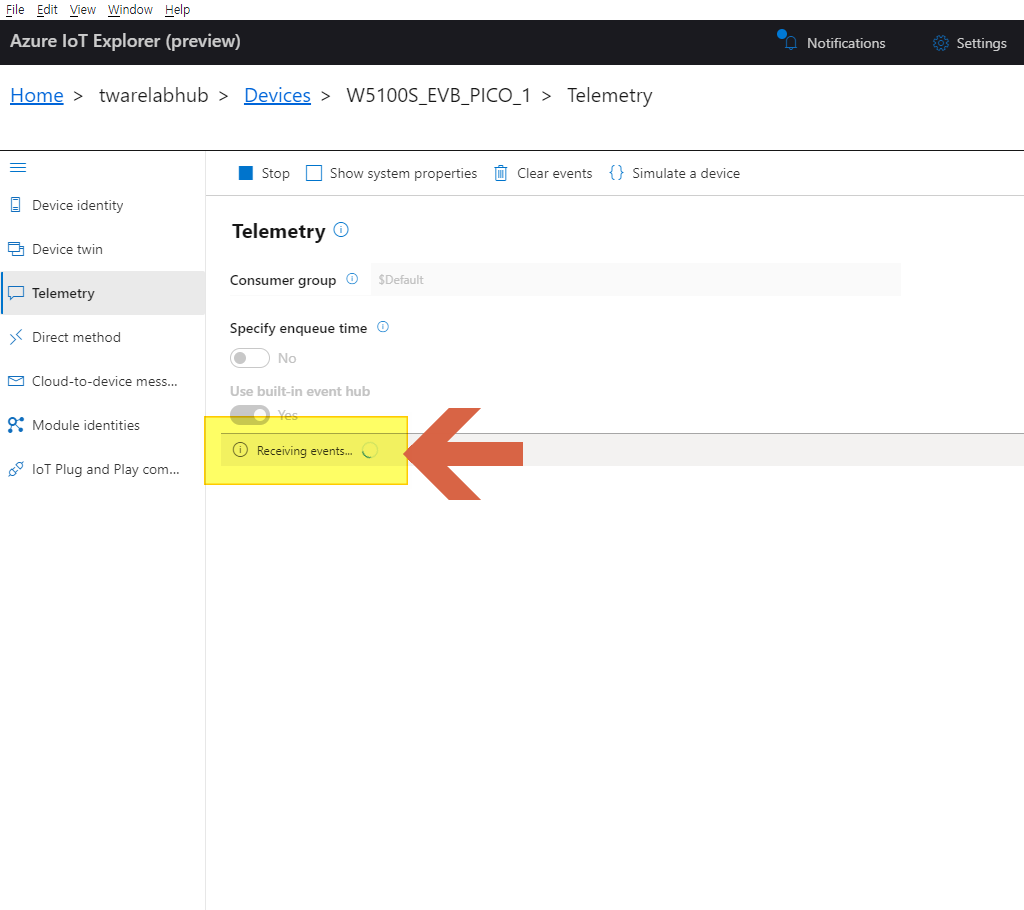Clear events with the trash button
This screenshot has width=1024, height=910.
pos(543,173)
